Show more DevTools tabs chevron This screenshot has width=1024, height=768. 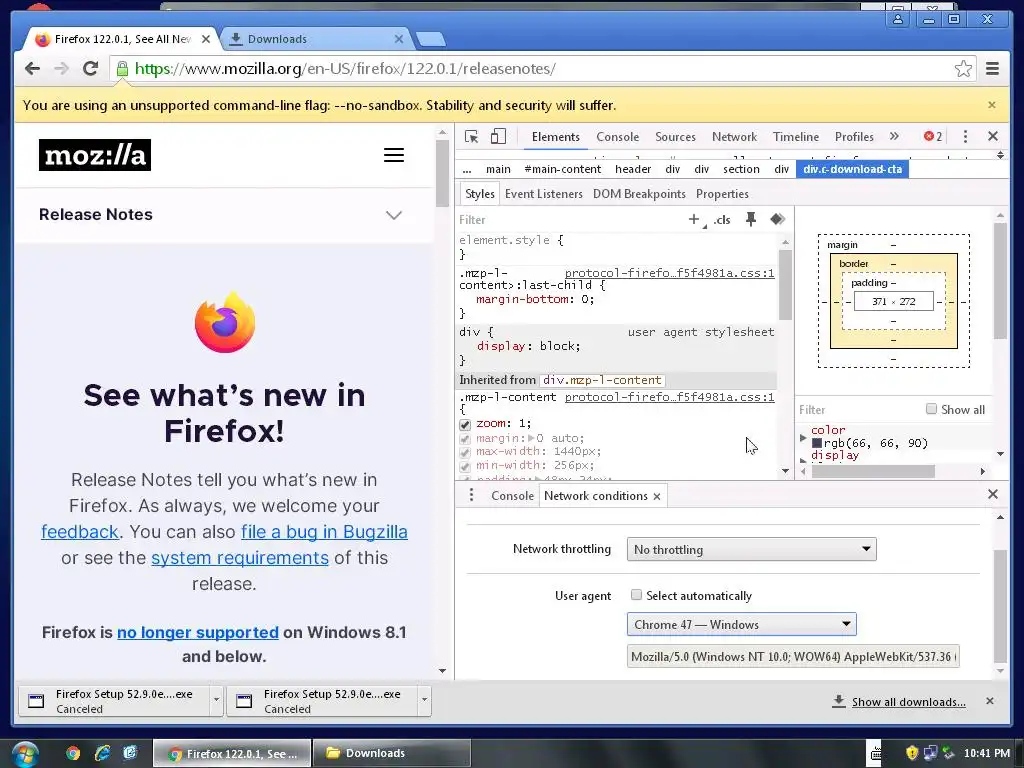click(894, 136)
